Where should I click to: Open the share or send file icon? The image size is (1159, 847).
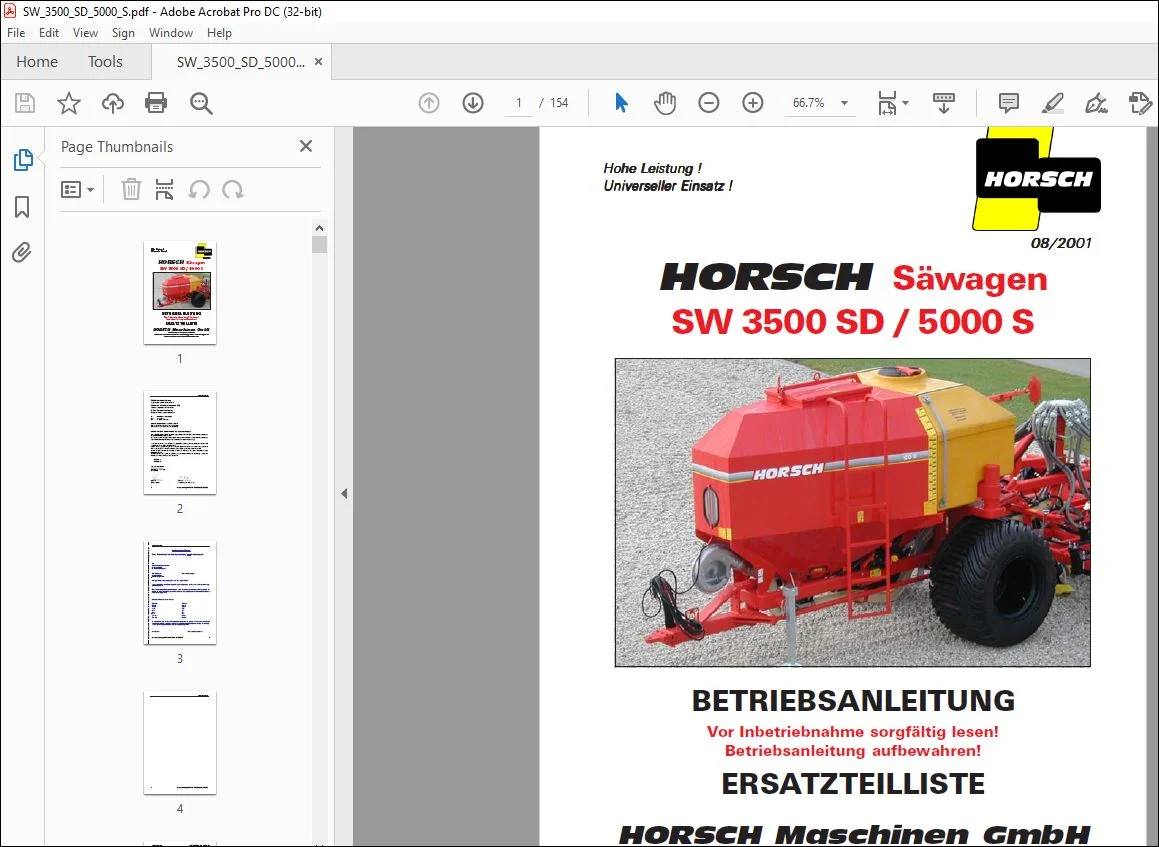pos(1140,103)
